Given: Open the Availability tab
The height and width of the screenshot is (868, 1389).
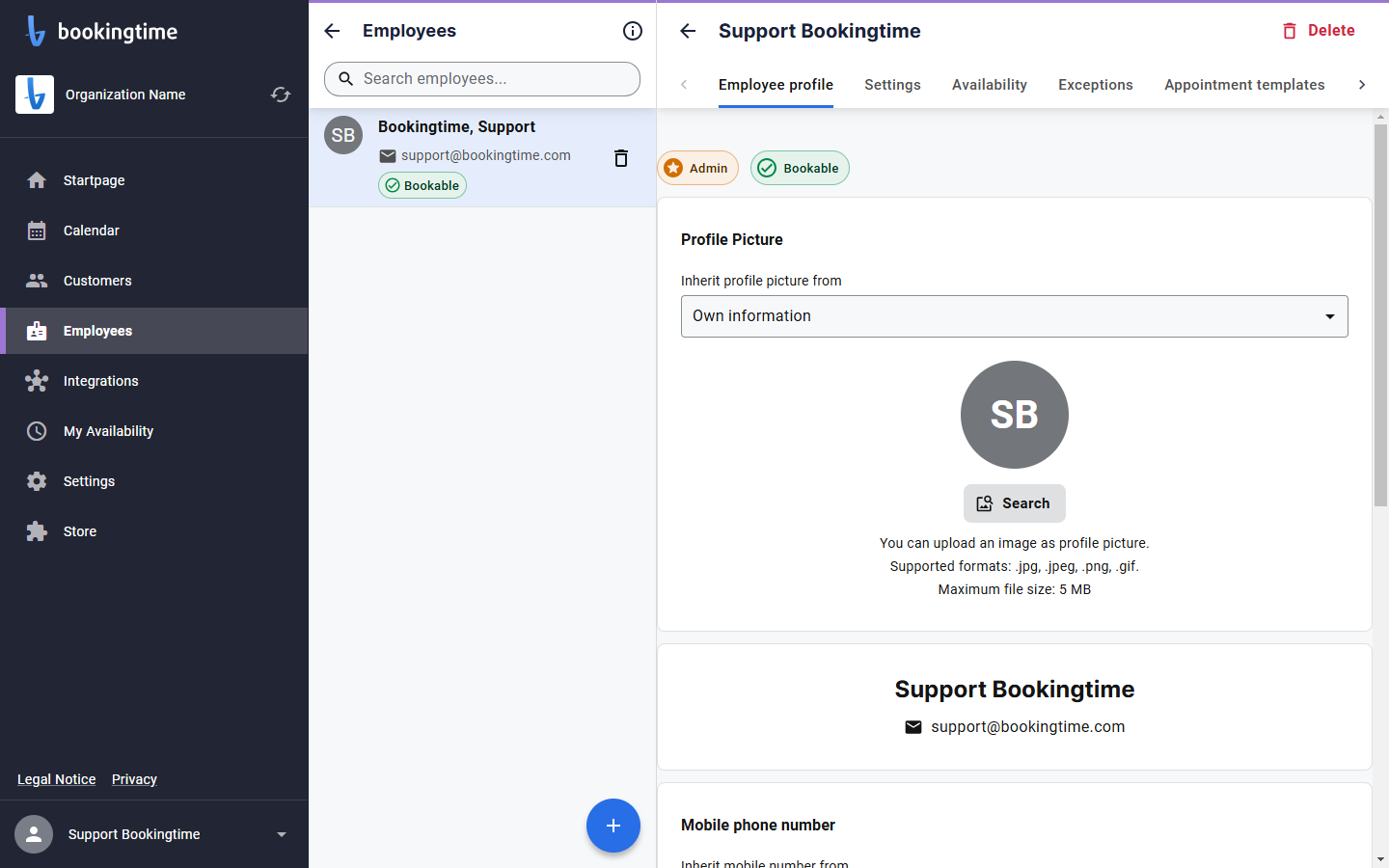Looking at the screenshot, I should click(x=990, y=85).
